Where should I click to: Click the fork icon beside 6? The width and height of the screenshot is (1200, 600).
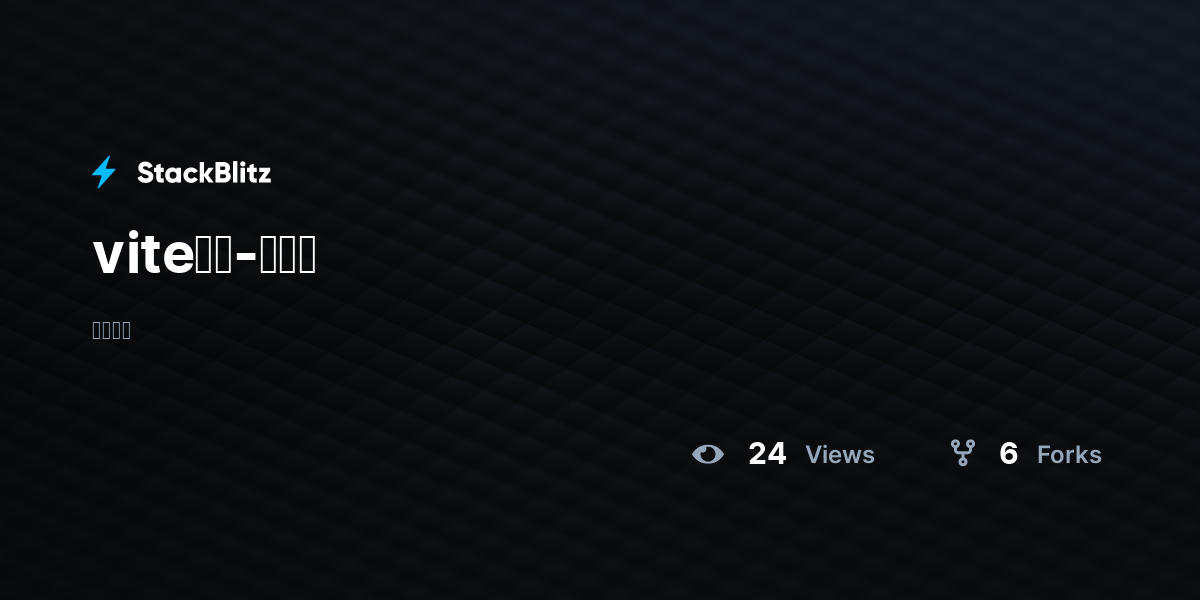tap(963, 453)
